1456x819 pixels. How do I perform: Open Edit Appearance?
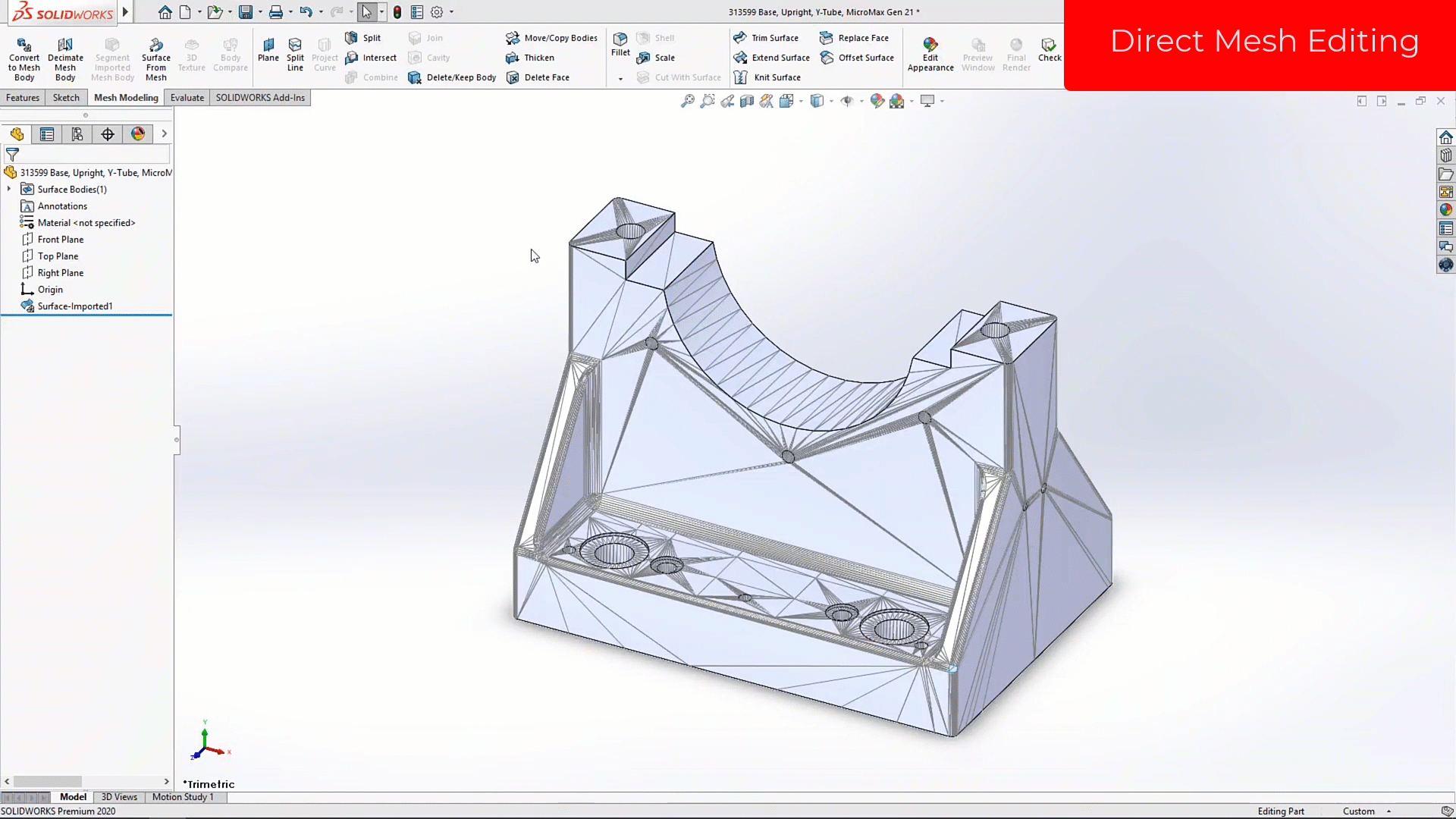(x=930, y=55)
